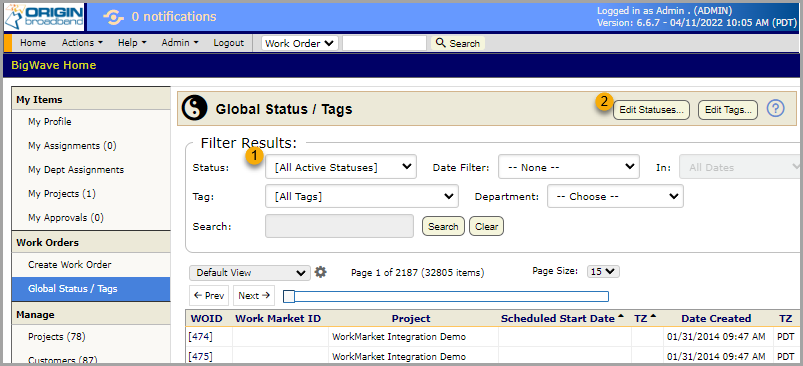Go to previous page with Prev

coord(209,295)
